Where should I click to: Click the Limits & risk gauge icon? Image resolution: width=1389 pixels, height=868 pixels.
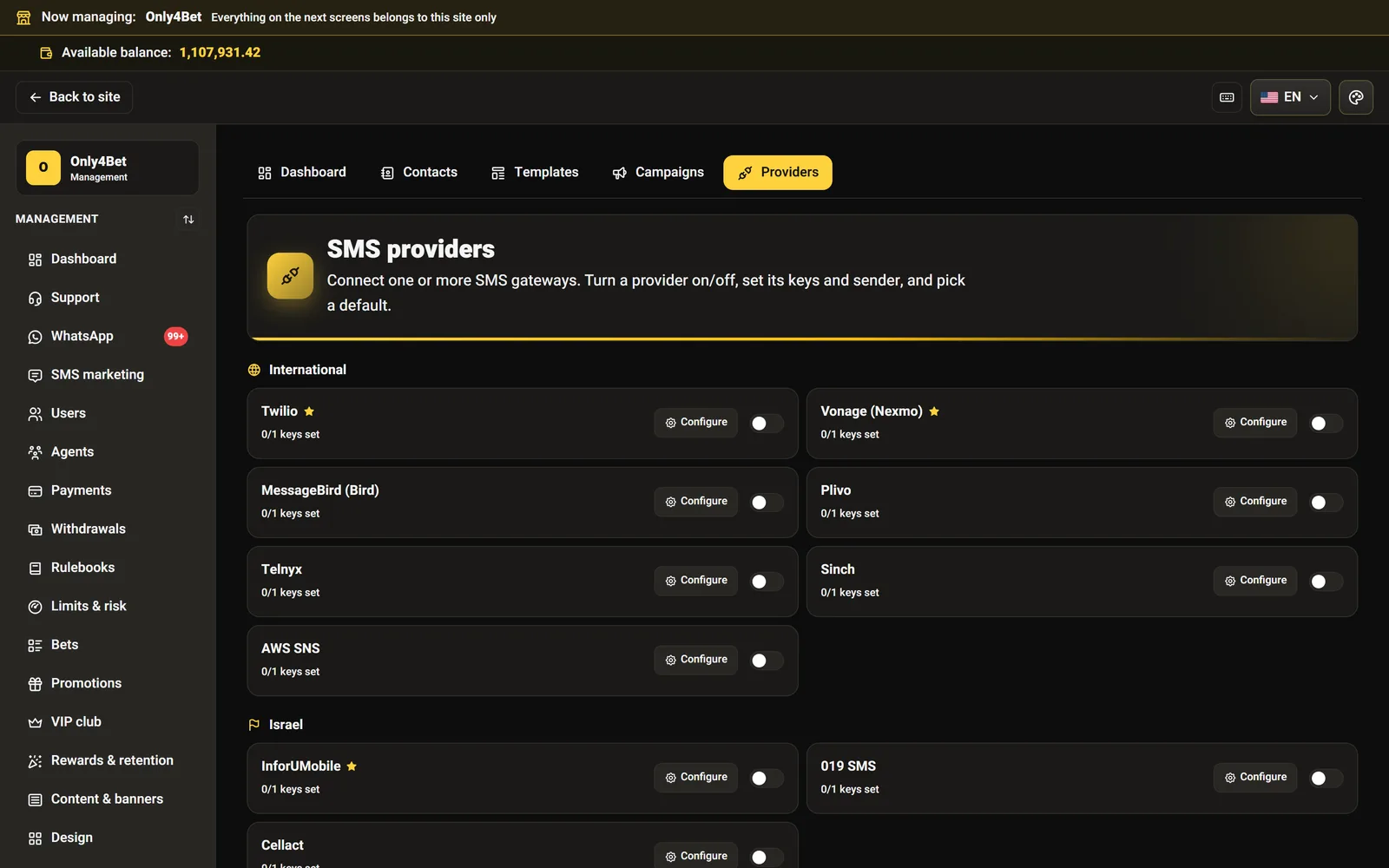(x=35, y=607)
